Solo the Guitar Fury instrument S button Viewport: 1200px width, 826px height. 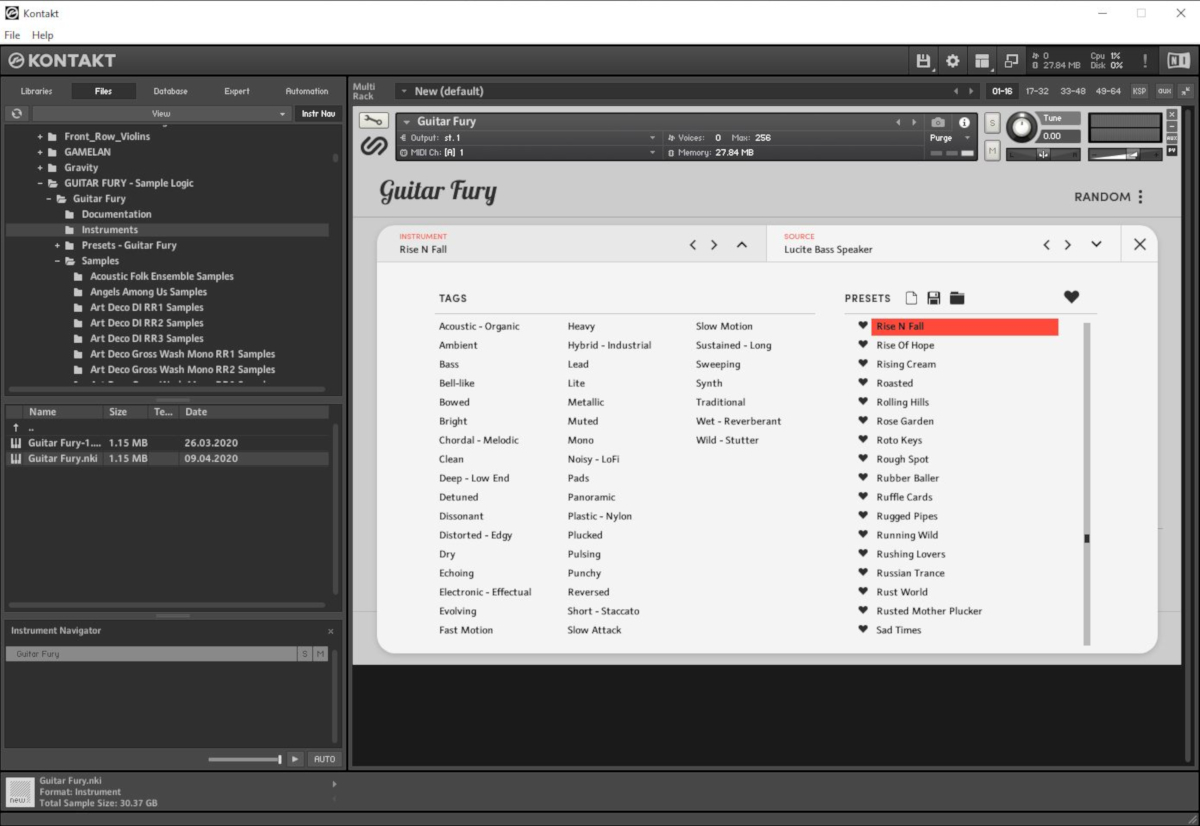992,123
